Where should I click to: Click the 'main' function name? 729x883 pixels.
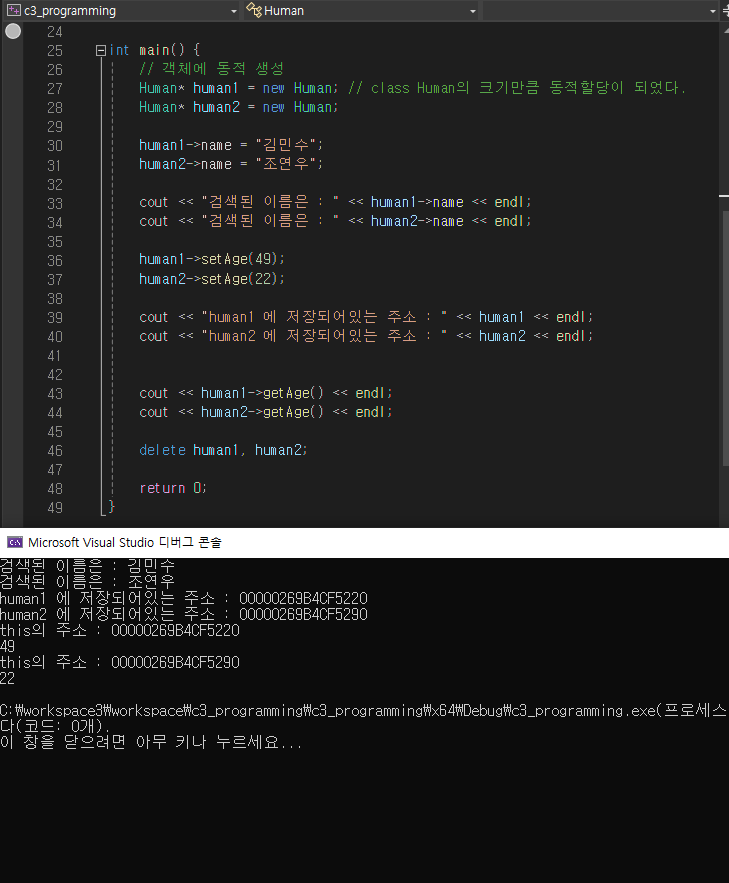click(x=154, y=50)
